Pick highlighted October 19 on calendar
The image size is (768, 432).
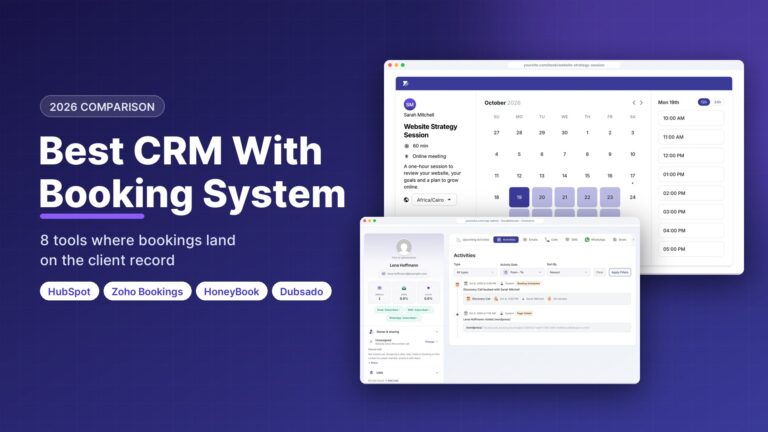point(519,197)
